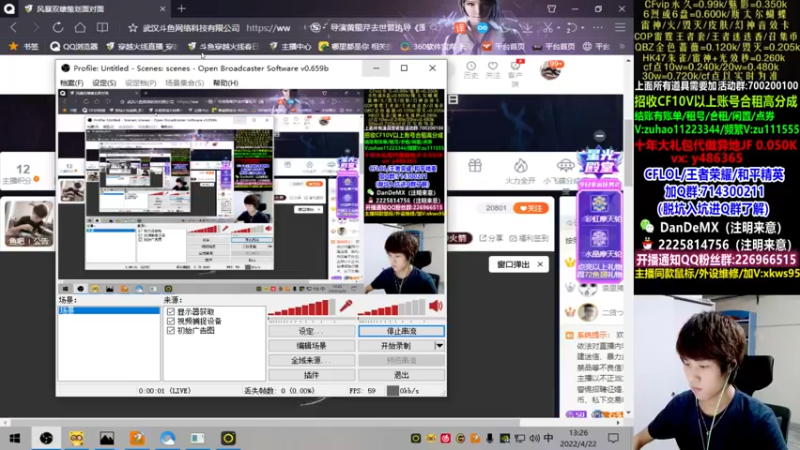Open the gift box icon
Screen dimensions: 800x450
tap(475, 165)
